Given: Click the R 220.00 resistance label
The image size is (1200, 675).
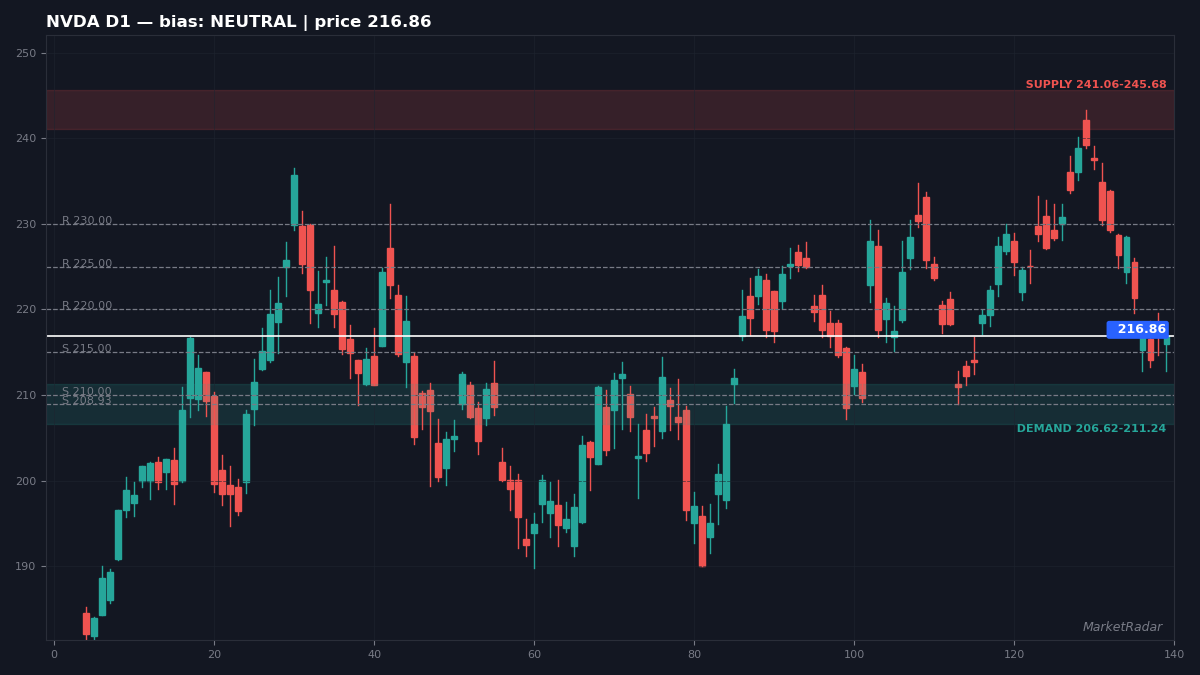Looking at the screenshot, I should click(87, 306).
